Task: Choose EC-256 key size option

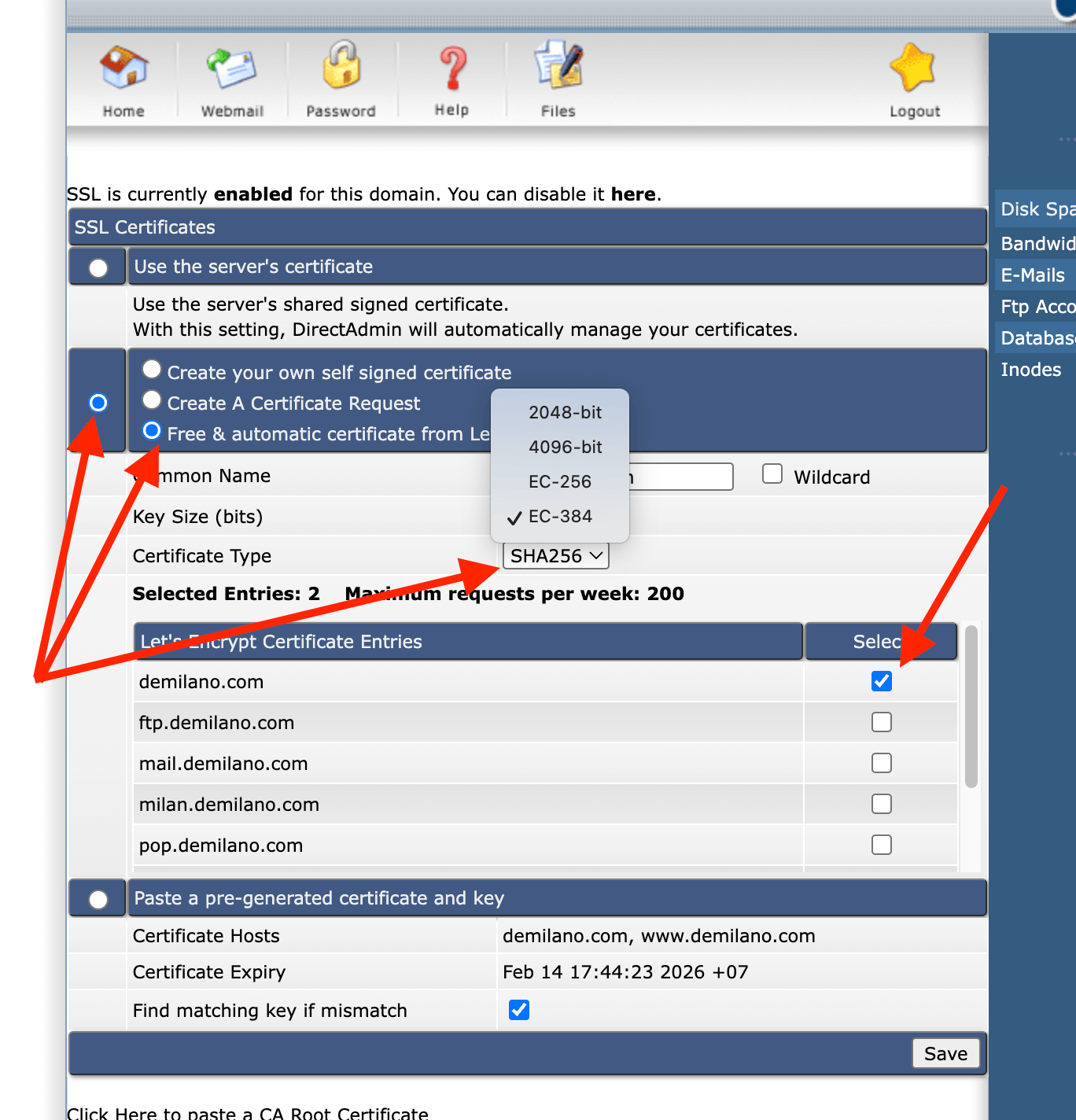Action: pos(560,481)
